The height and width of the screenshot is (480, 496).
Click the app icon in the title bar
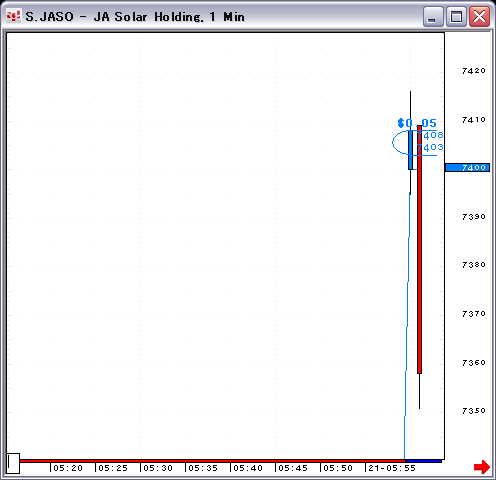[x=13, y=16]
